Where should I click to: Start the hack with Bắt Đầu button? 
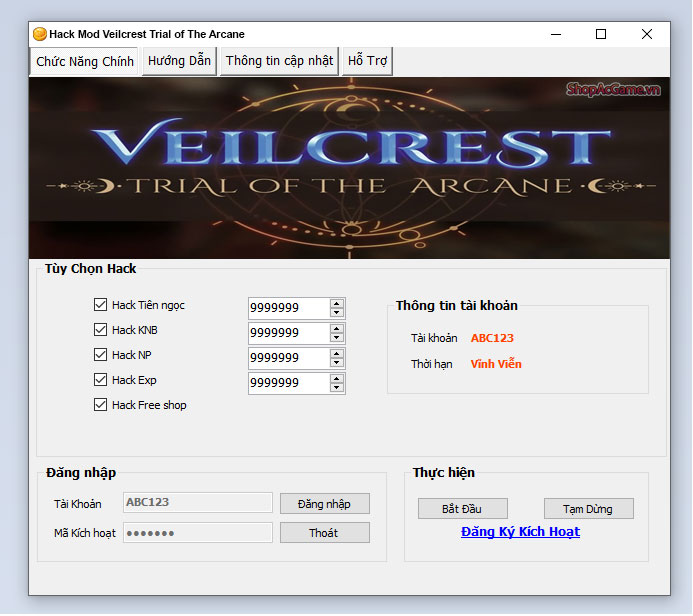pos(462,509)
